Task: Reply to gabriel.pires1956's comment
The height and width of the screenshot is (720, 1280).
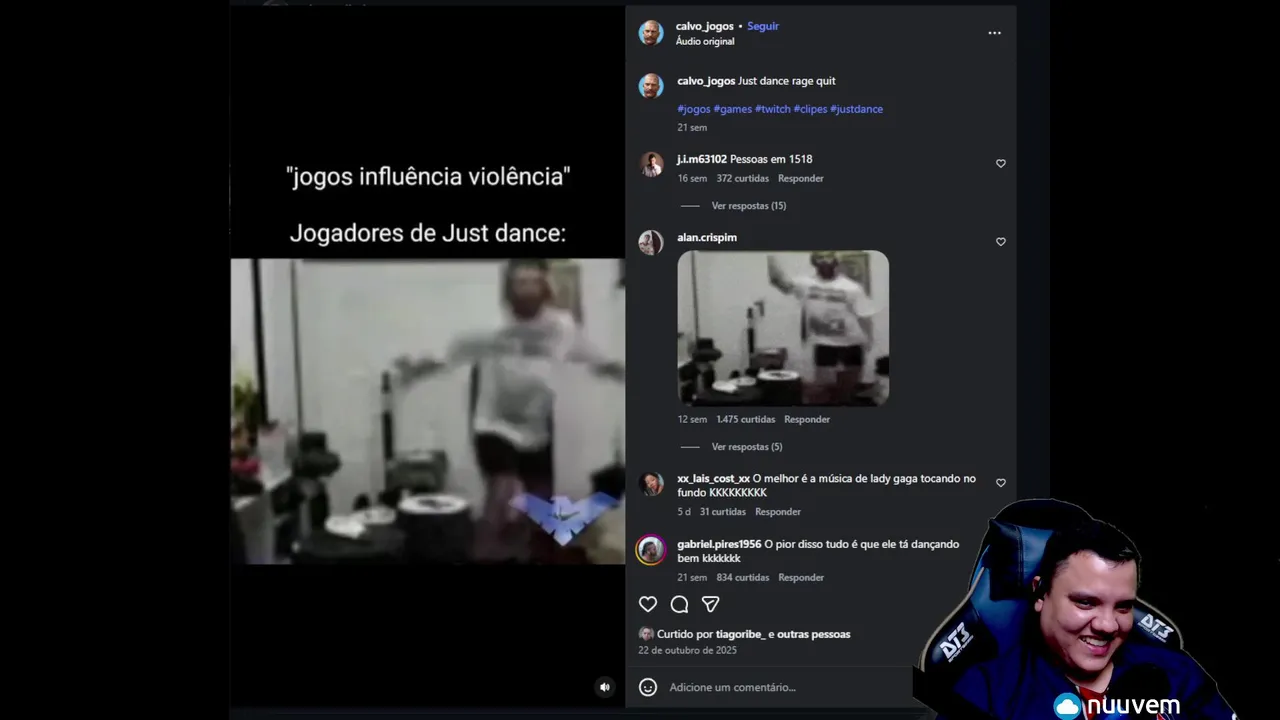Action: pos(801,578)
